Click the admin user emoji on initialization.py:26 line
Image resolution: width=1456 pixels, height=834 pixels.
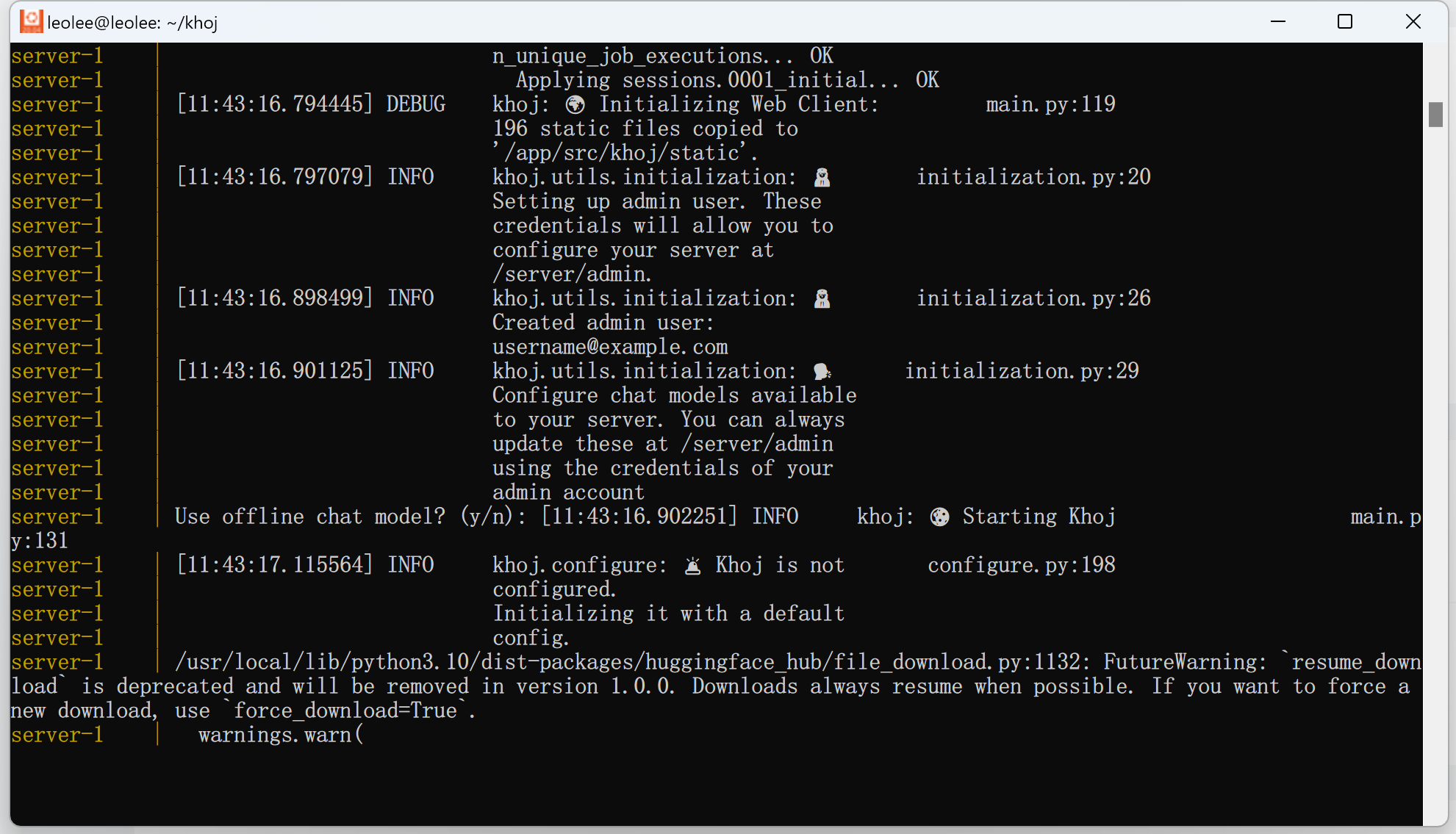coord(822,298)
